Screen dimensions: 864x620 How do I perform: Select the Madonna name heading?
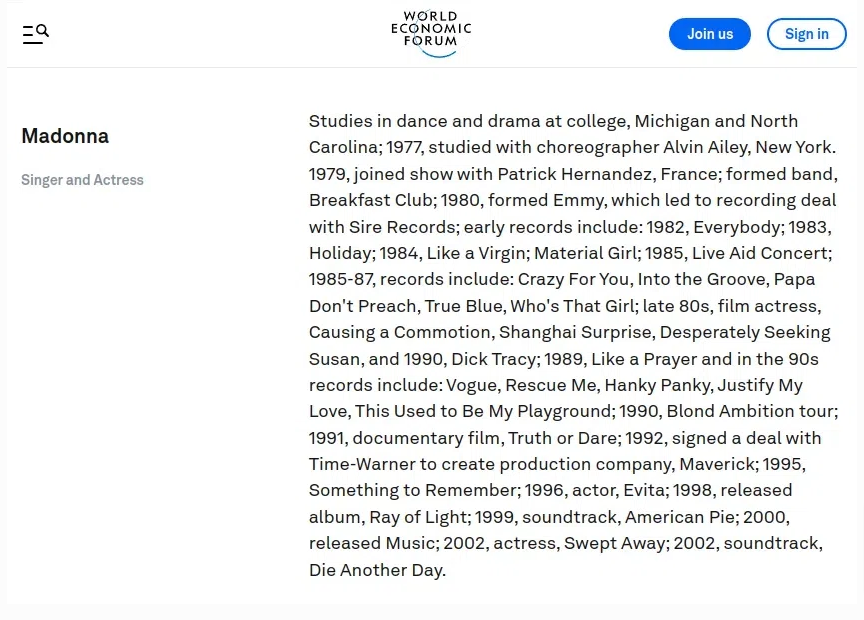coord(65,136)
